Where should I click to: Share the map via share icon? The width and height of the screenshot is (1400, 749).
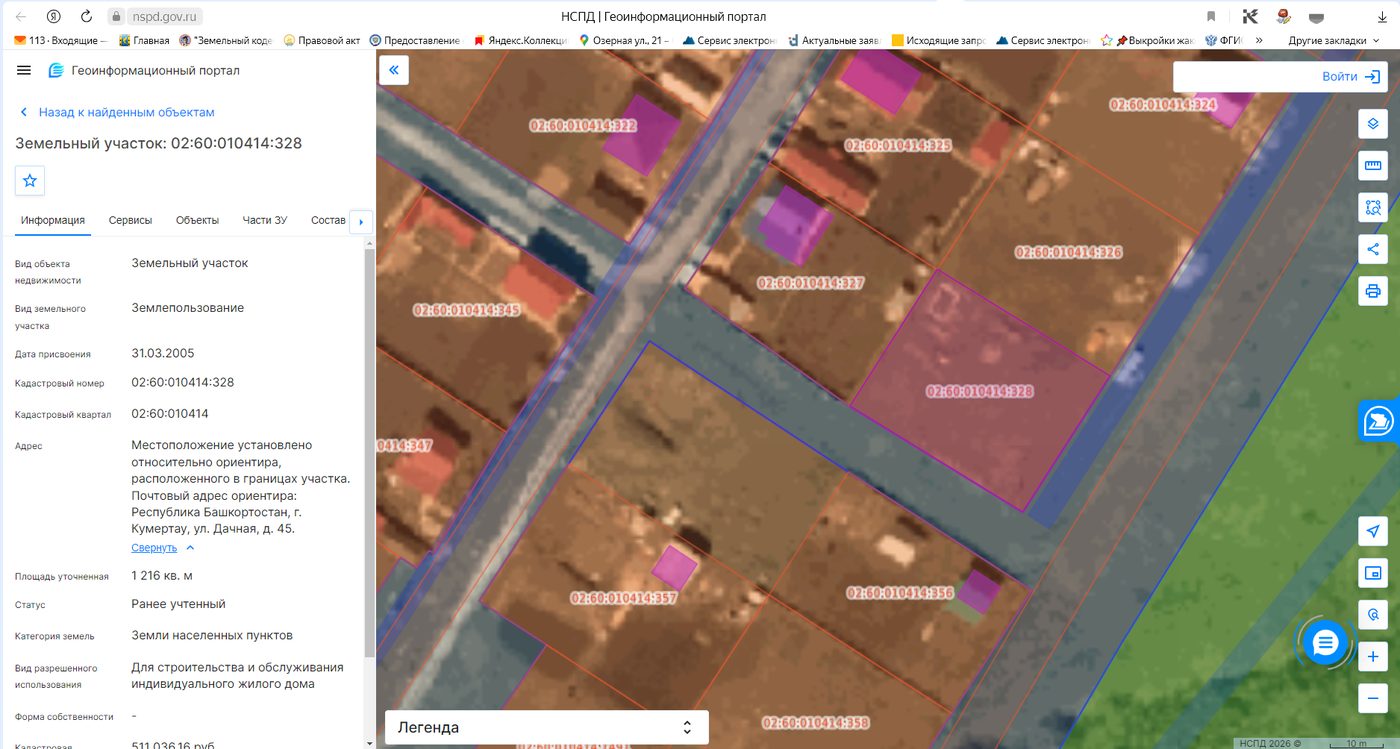click(x=1373, y=250)
